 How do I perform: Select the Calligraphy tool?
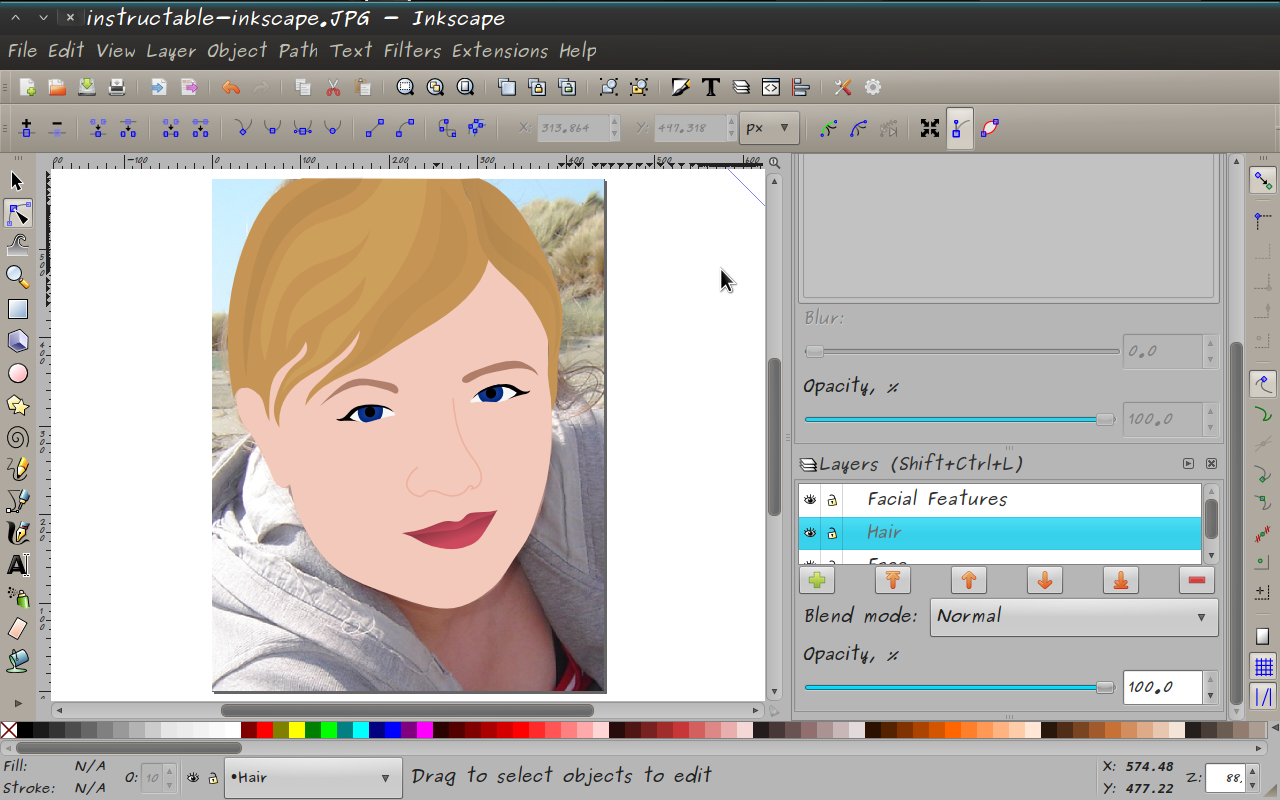point(17,533)
